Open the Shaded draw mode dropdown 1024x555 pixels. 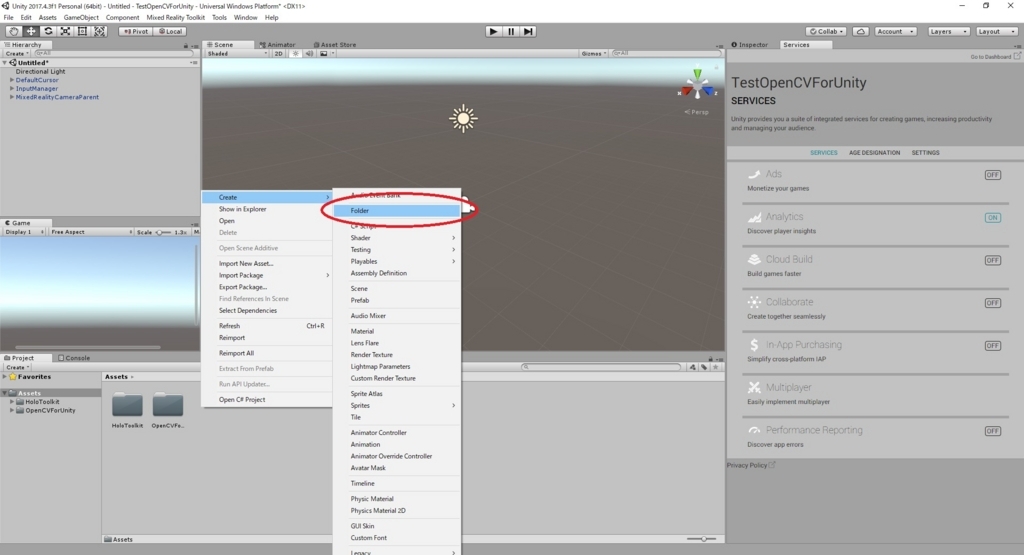tap(236, 54)
